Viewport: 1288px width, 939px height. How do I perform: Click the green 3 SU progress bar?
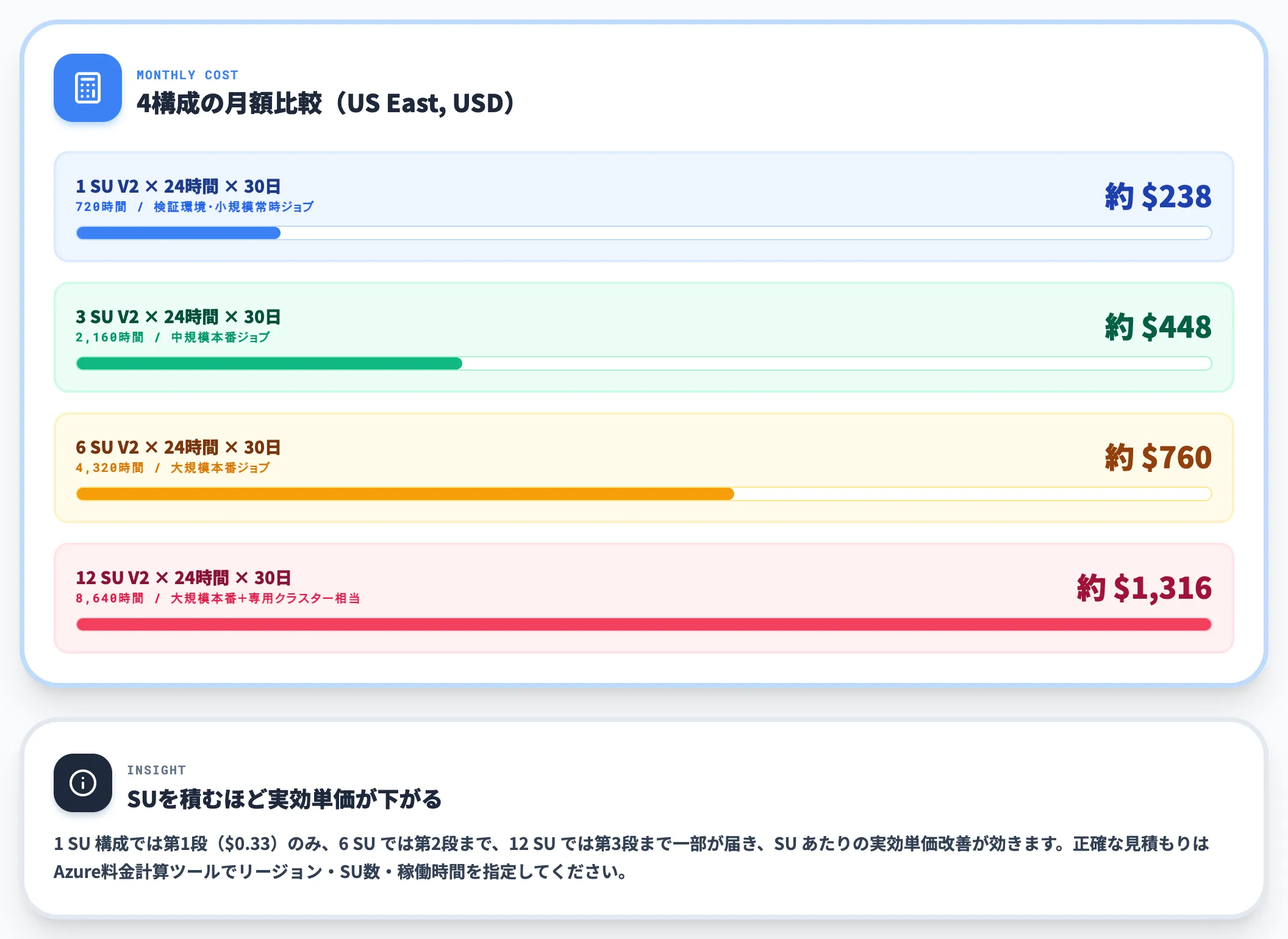644,363
